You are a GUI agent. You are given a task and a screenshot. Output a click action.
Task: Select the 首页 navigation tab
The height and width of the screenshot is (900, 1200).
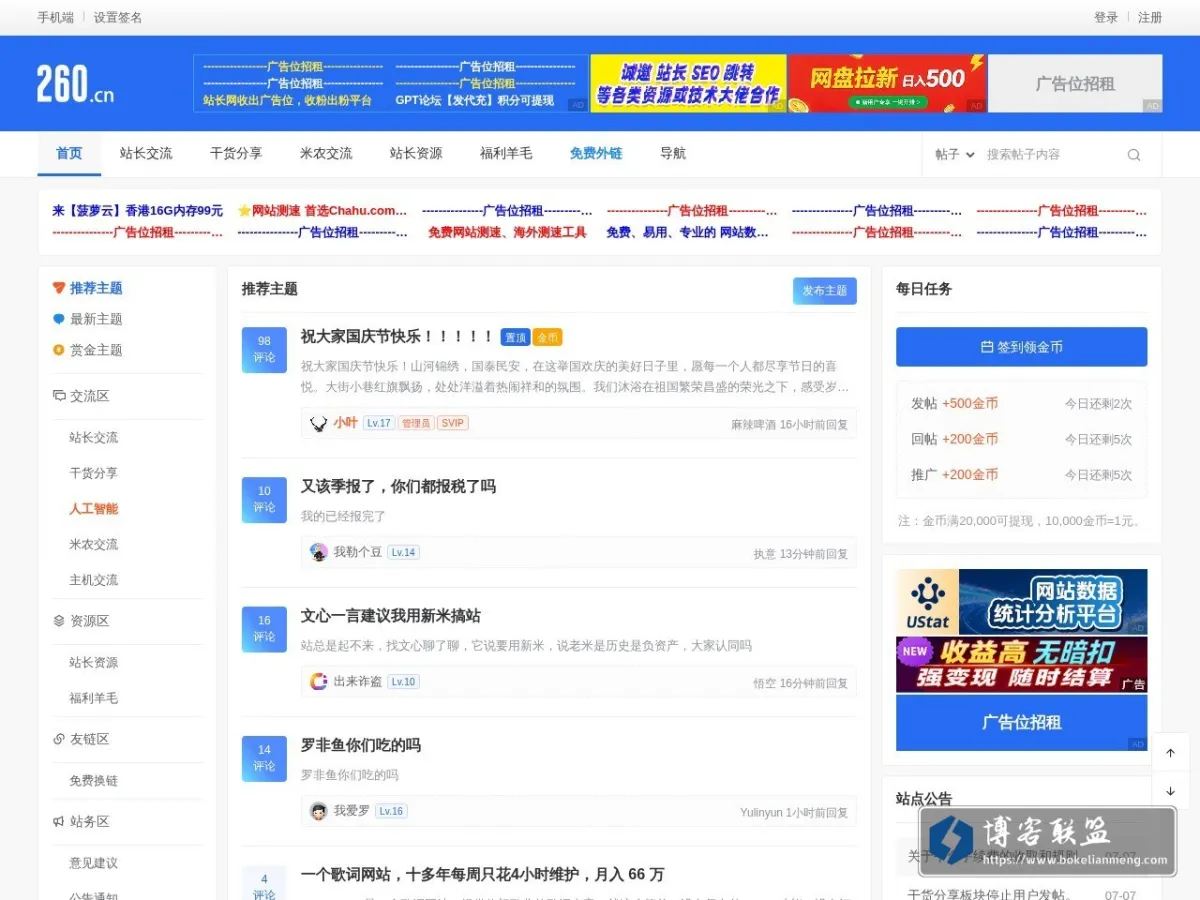(69, 154)
